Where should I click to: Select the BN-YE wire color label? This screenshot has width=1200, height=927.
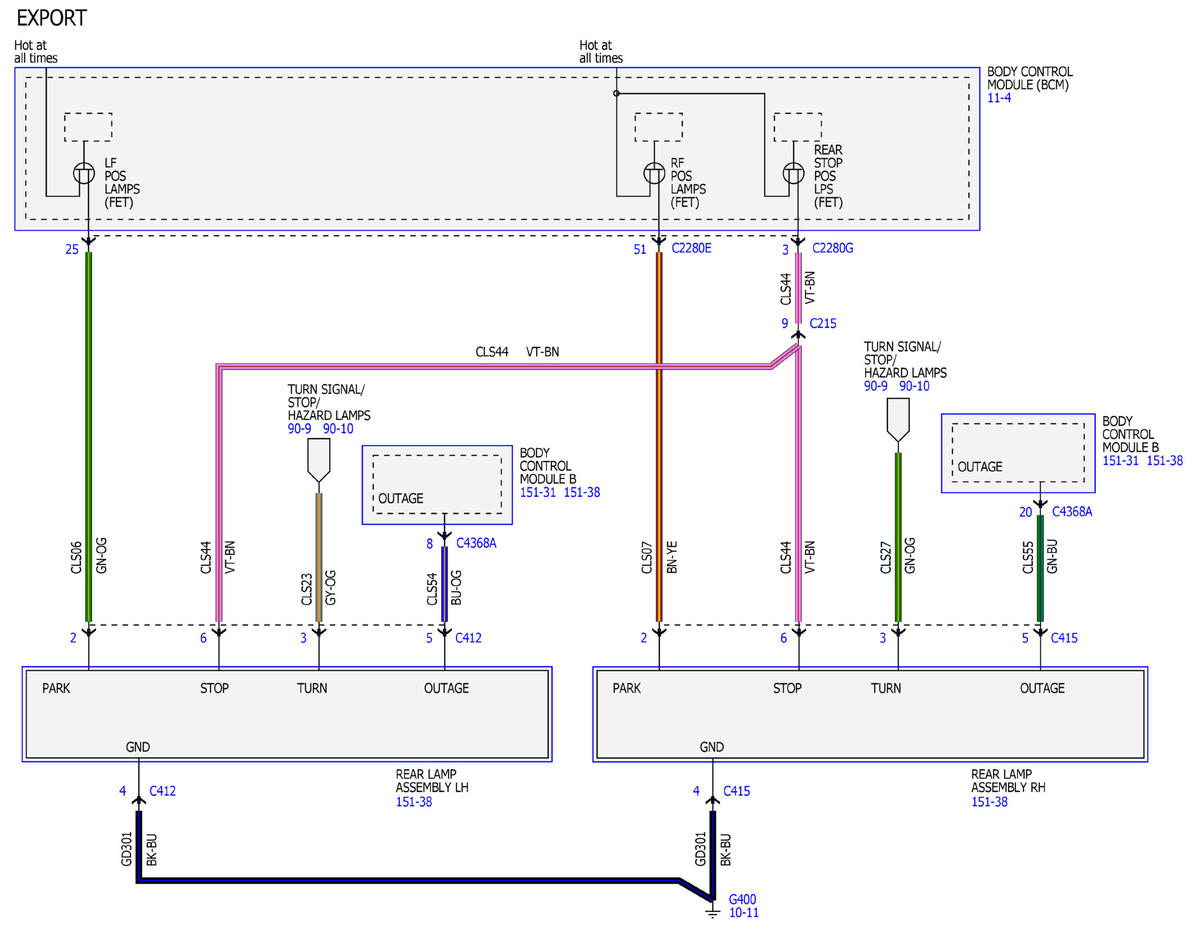point(672,555)
